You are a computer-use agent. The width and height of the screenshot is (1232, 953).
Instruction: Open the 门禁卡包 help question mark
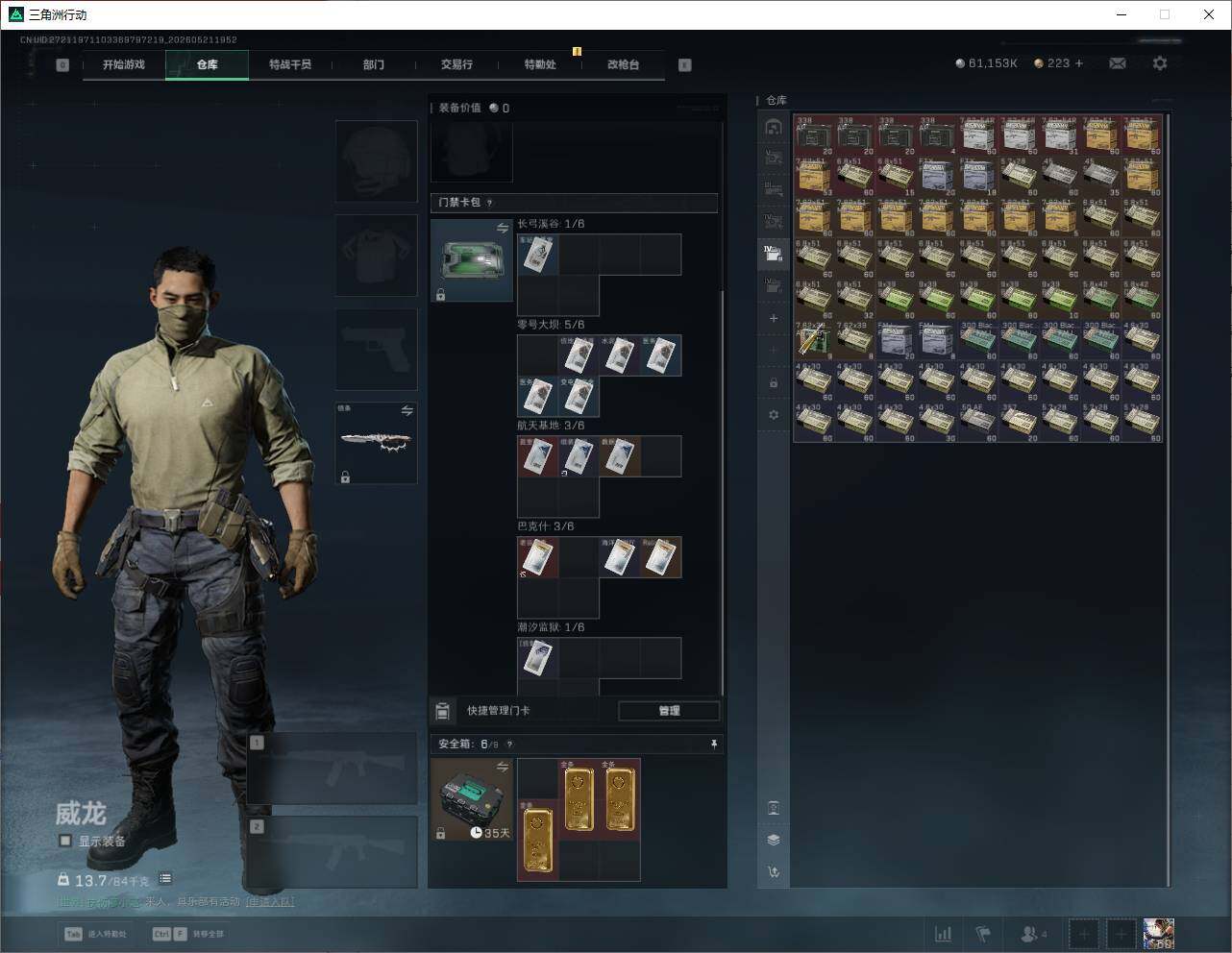click(x=490, y=203)
